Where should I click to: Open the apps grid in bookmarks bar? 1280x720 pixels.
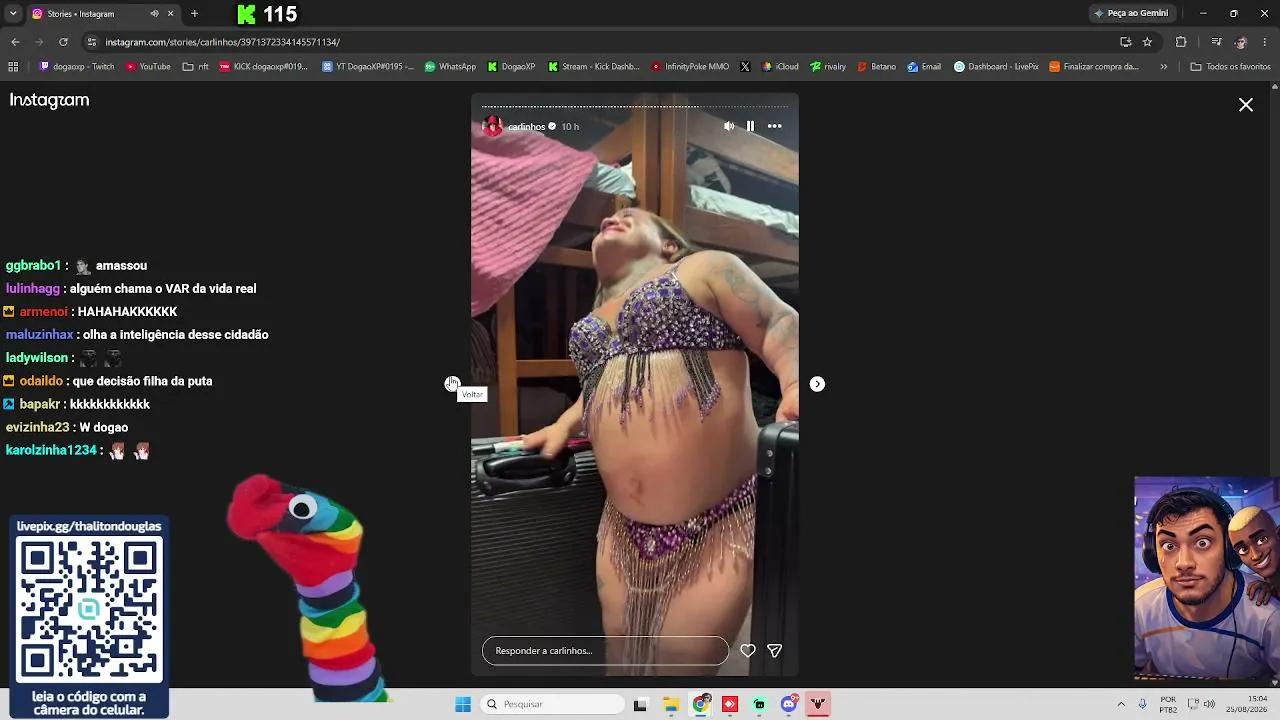[13, 67]
